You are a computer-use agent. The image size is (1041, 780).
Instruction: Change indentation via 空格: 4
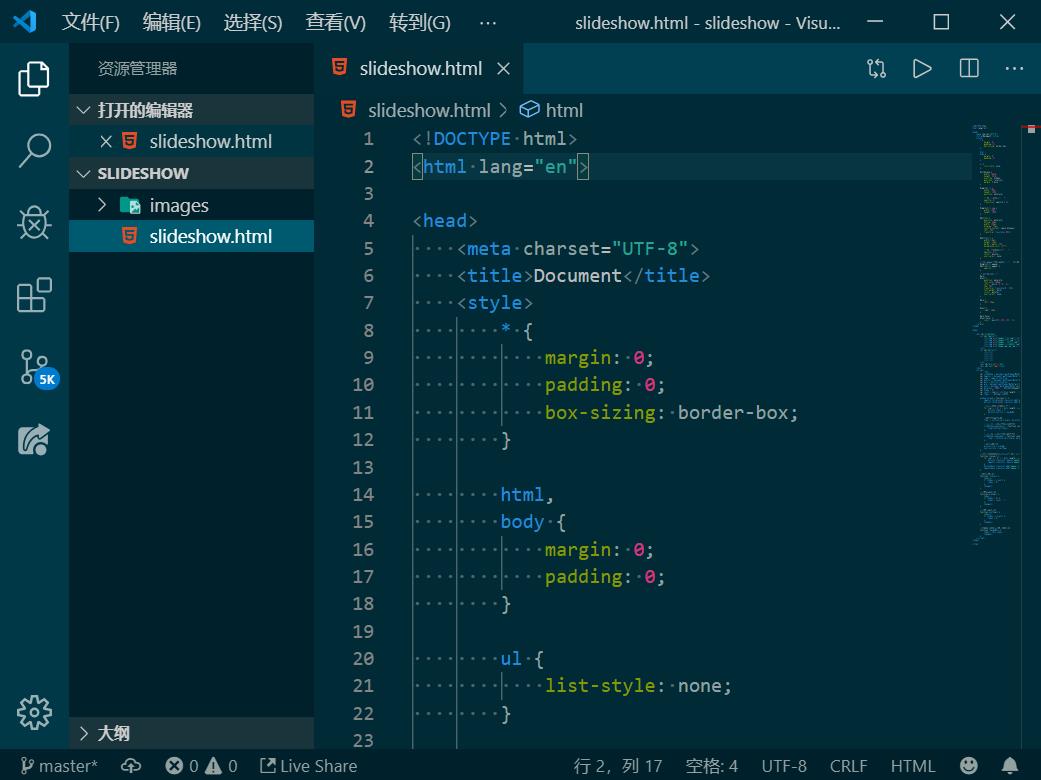pos(711,766)
